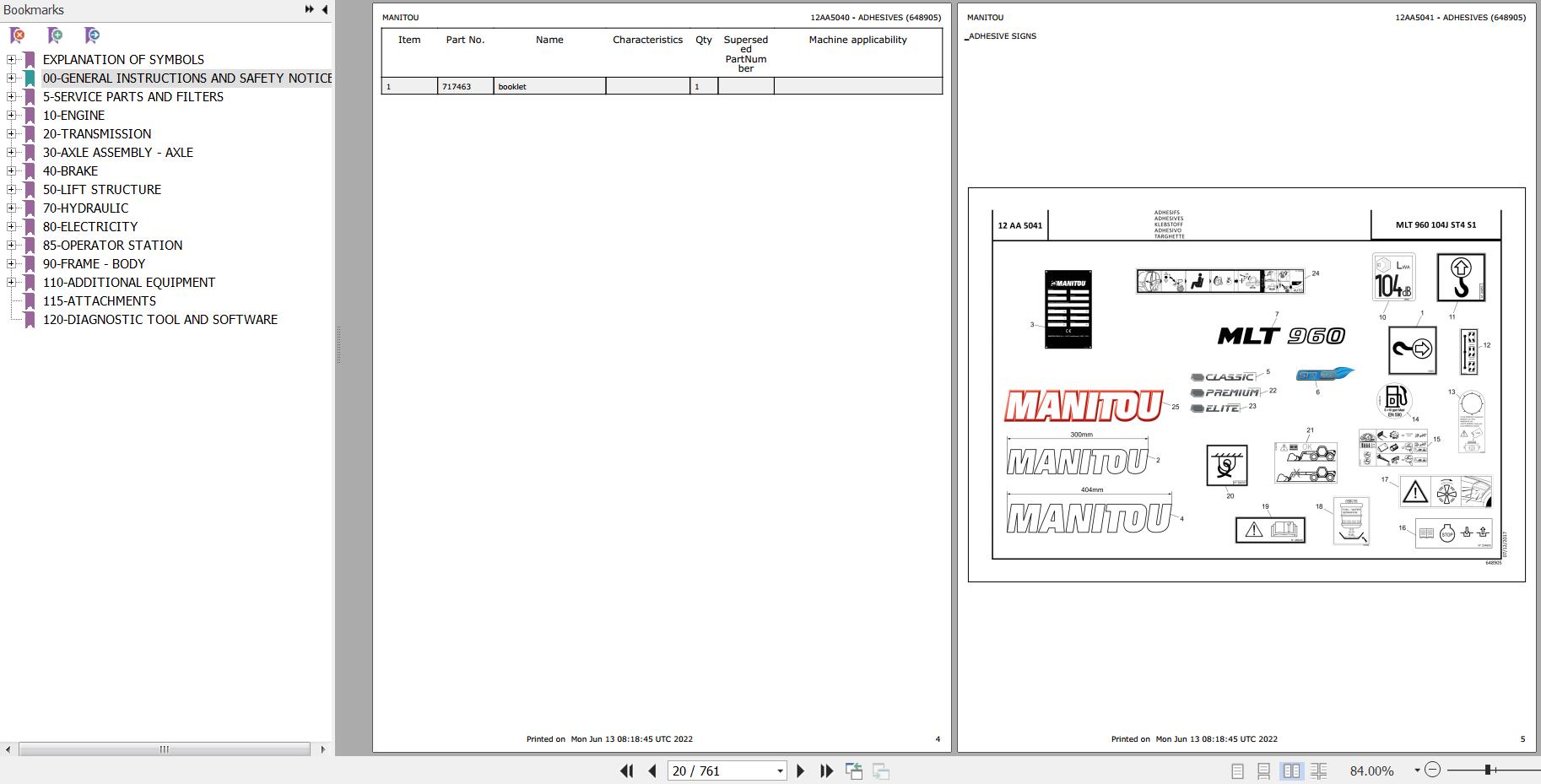
Task: Select 00-GENERAL INSTRUCTIONS AND SAFETY NOTICE bookmark
Action: coord(187,78)
